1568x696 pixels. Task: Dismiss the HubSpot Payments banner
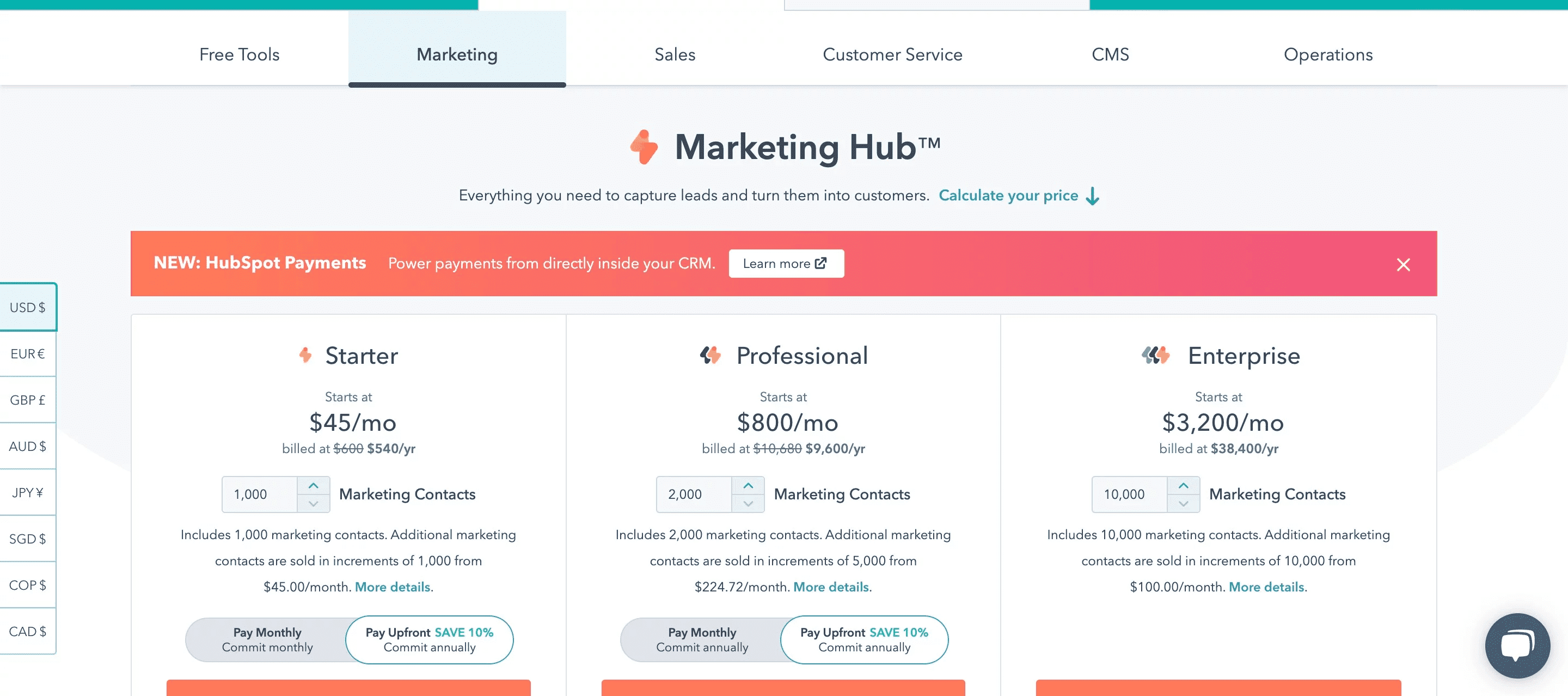click(1403, 264)
